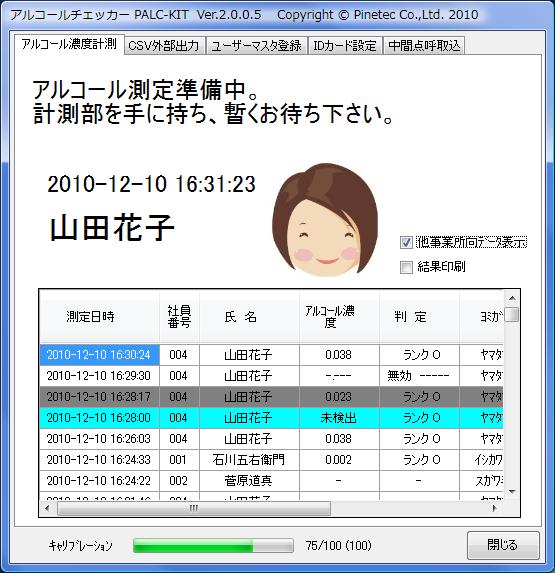Click the table's scroll up arrow
Image resolution: width=555 pixels, height=573 pixels.
pos(512,298)
